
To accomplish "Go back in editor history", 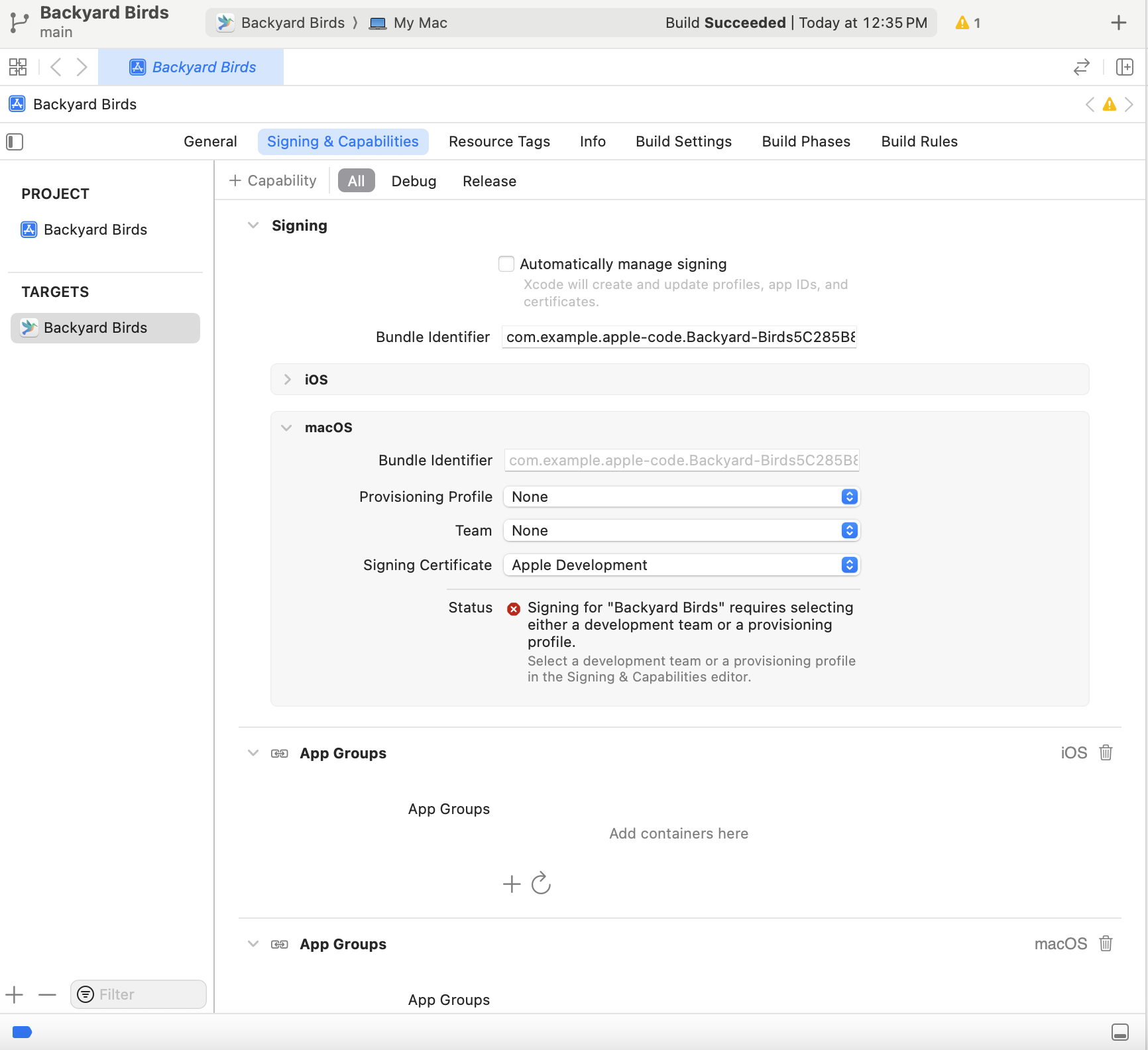I will click(x=56, y=67).
